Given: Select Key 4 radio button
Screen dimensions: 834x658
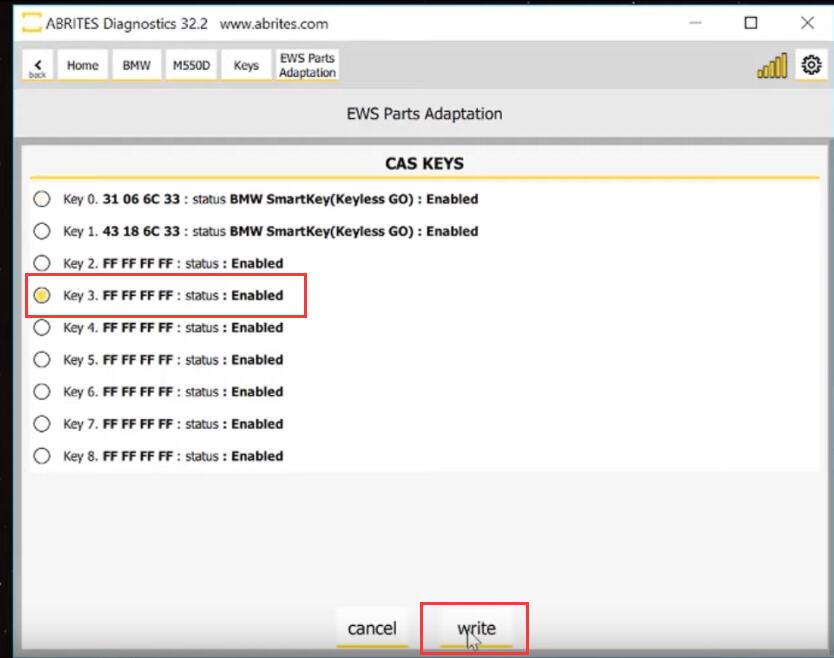Looking at the screenshot, I should [41, 328].
